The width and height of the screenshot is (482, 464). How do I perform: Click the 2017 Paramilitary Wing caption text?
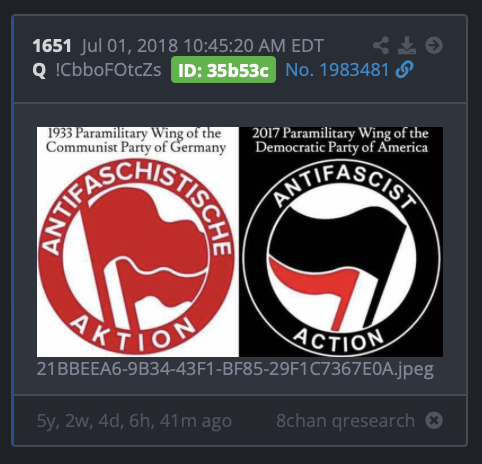point(341,140)
